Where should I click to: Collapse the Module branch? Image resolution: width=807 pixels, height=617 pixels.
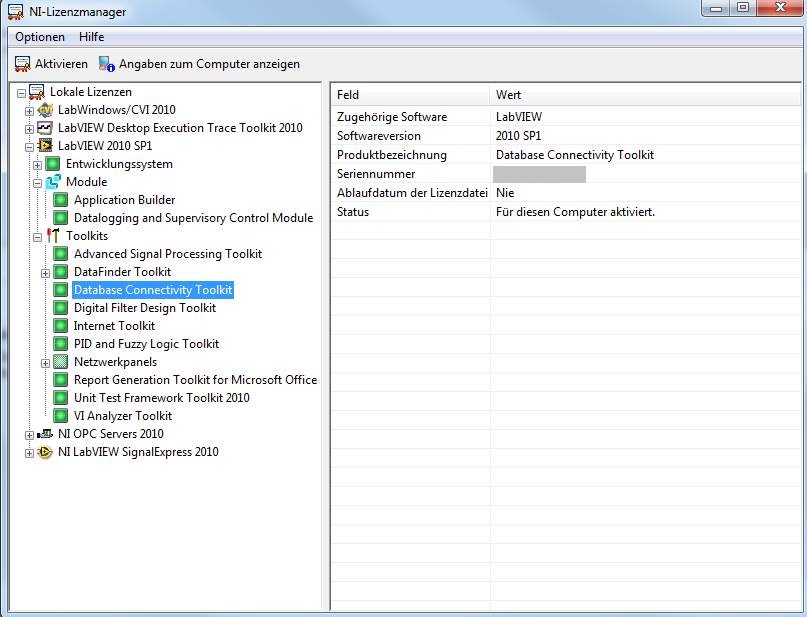tap(38, 183)
